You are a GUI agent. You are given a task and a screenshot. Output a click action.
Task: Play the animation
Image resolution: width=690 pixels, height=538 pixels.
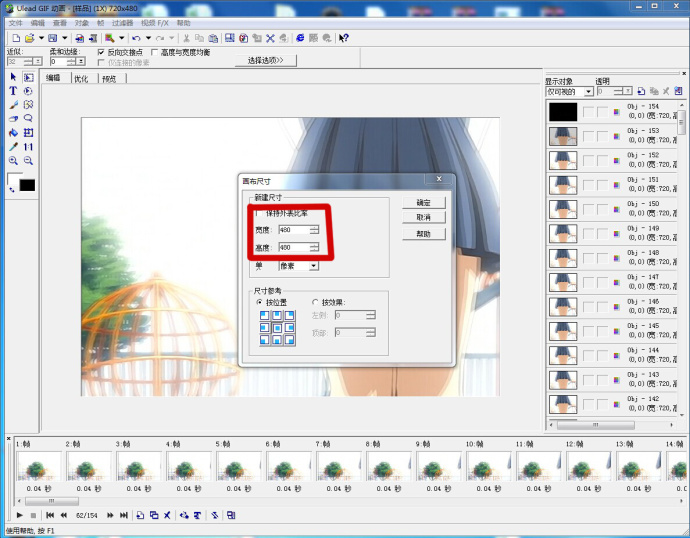click(x=19, y=515)
